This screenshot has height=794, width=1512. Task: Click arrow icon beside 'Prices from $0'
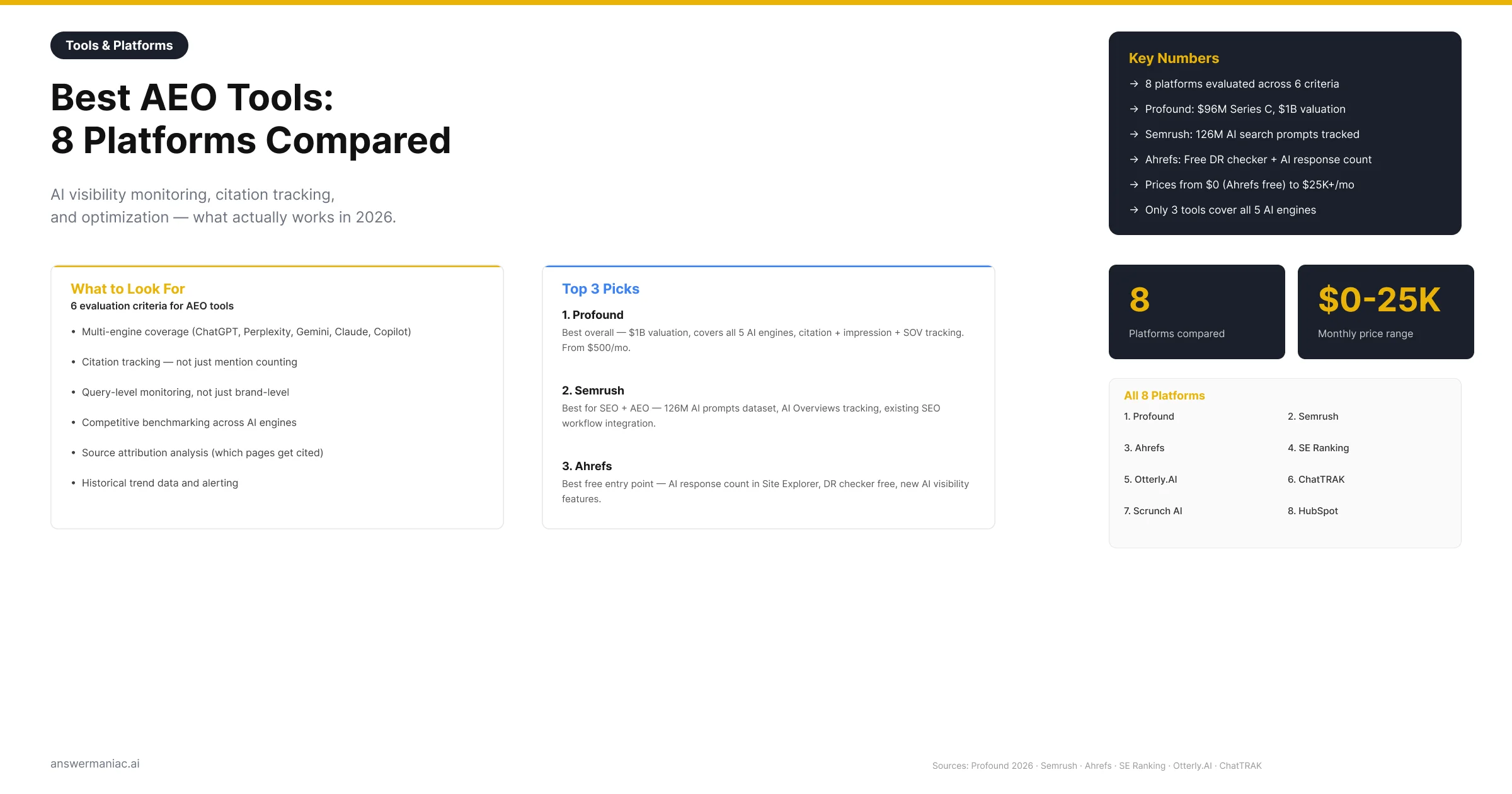tap(1134, 185)
